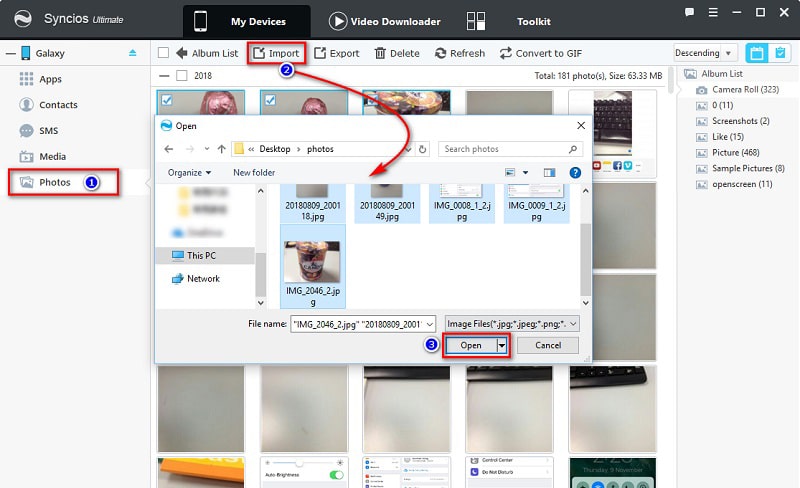Viewport: 800px width, 488px height.
Task: Click Convert to GIF icon
Action: (x=506, y=53)
